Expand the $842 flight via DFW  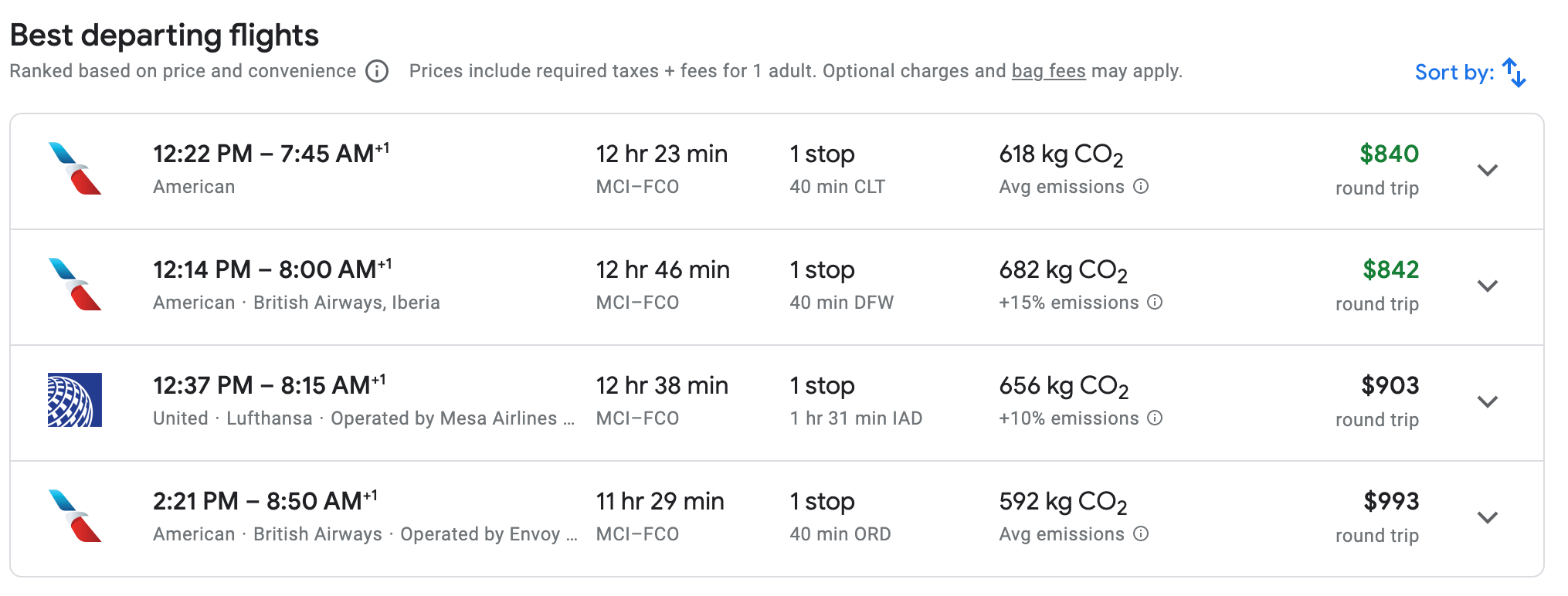[1488, 286]
